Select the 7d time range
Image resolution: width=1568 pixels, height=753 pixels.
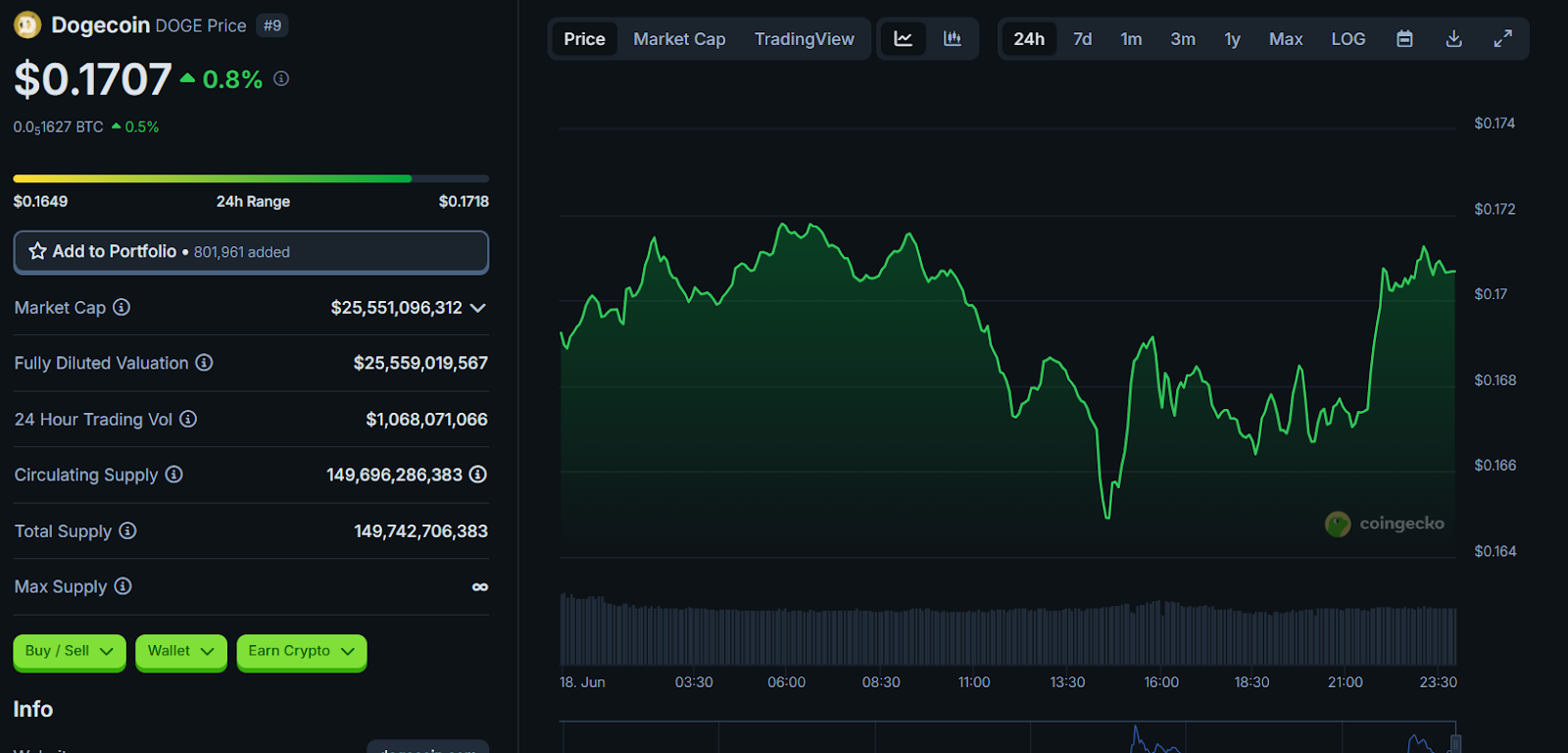pyautogui.click(x=1082, y=39)
